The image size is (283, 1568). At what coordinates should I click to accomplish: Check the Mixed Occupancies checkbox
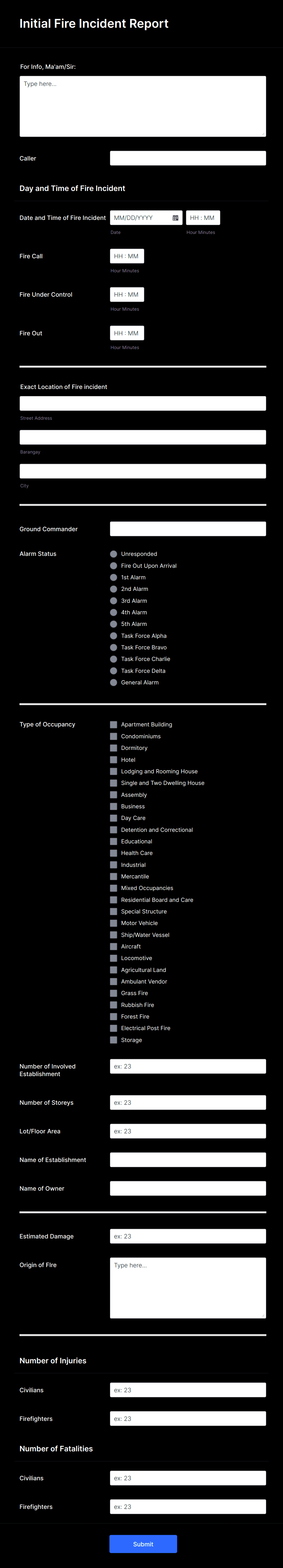[113, 888]
